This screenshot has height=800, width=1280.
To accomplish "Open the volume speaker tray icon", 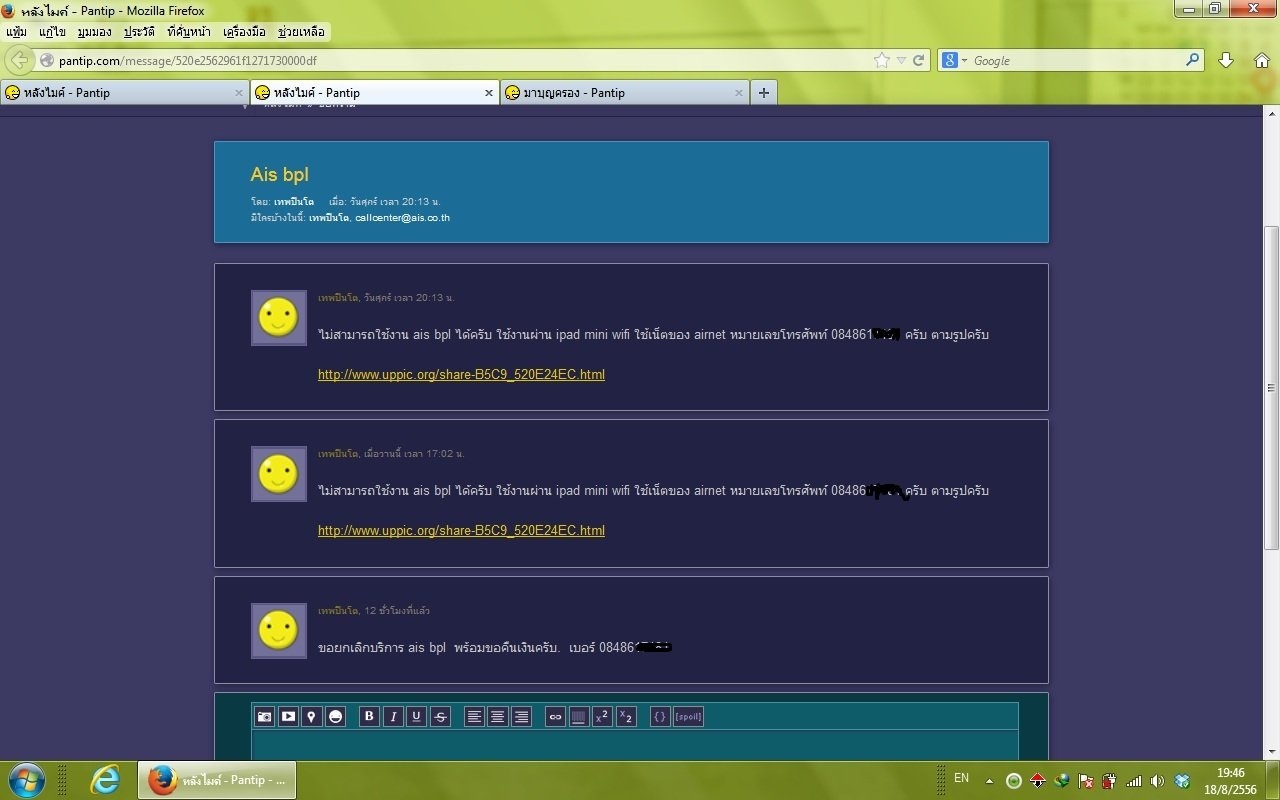I will pyautogui.click(x=1157, y=781).
